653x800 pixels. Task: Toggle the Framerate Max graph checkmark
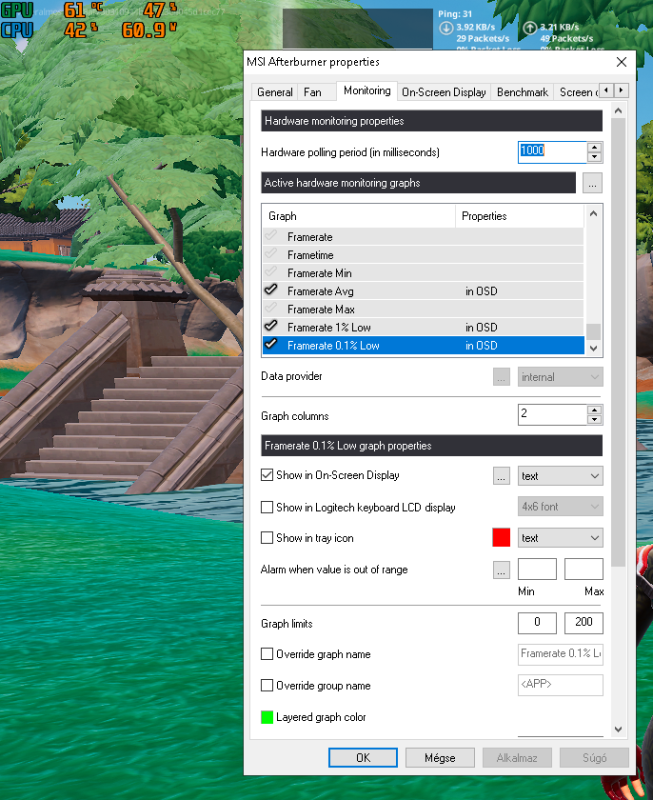click(x=271, y=309)
